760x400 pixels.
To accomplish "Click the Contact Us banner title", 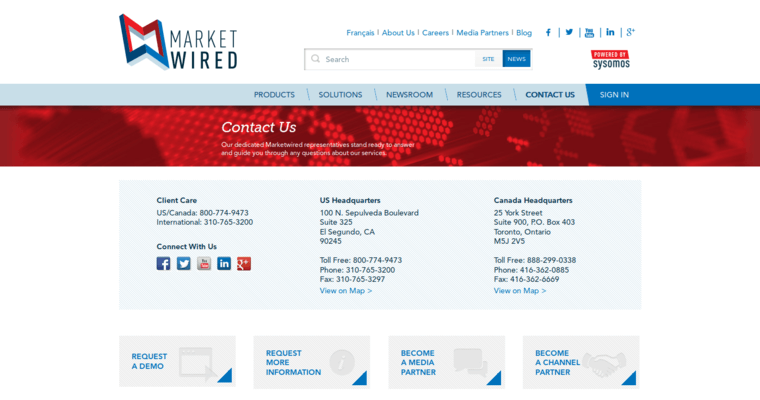I will click(258, 127).
